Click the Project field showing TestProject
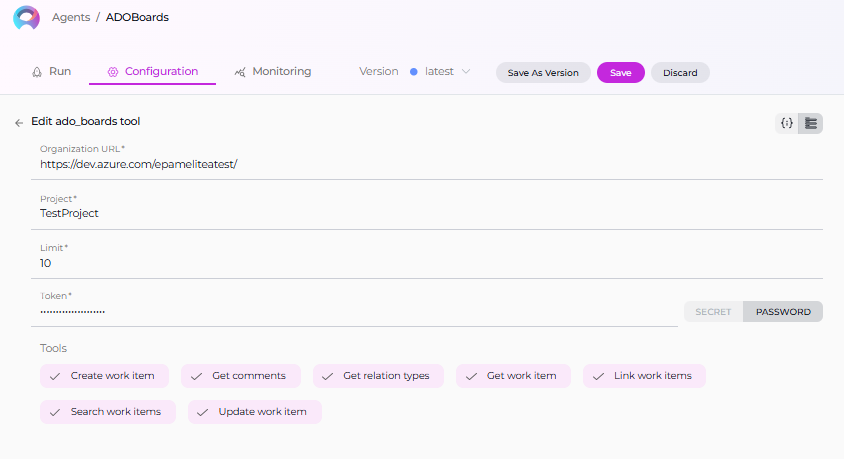 [427, 213]
